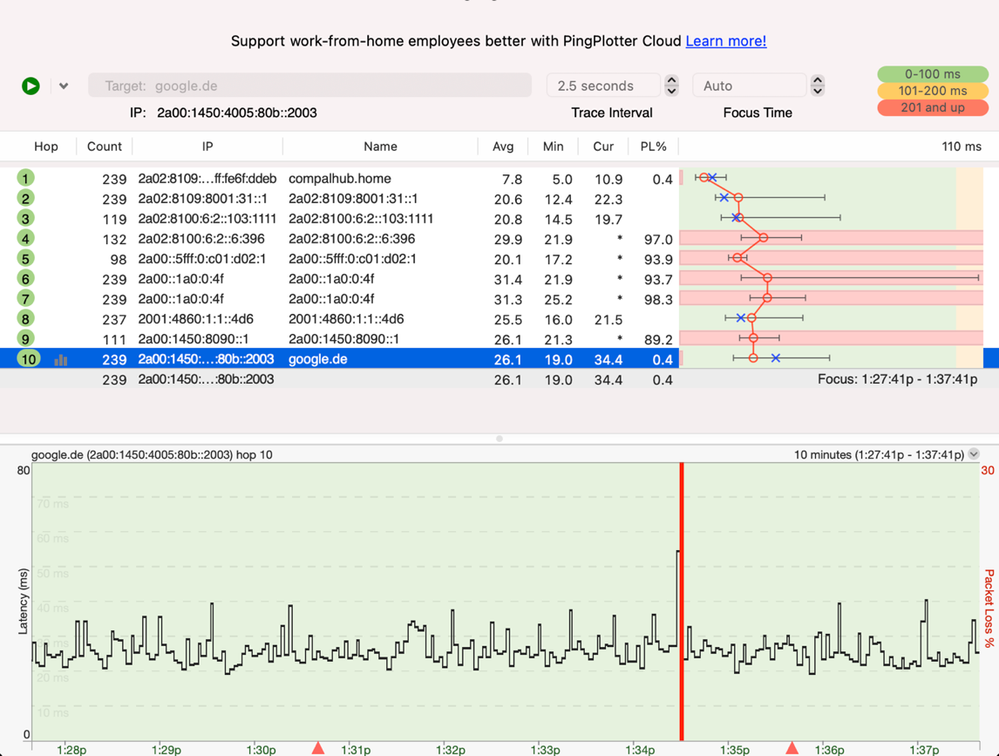Click the Trace Interval stepper arrows
Viewport: 999px width, 756px height.
[x=672, y=85]
